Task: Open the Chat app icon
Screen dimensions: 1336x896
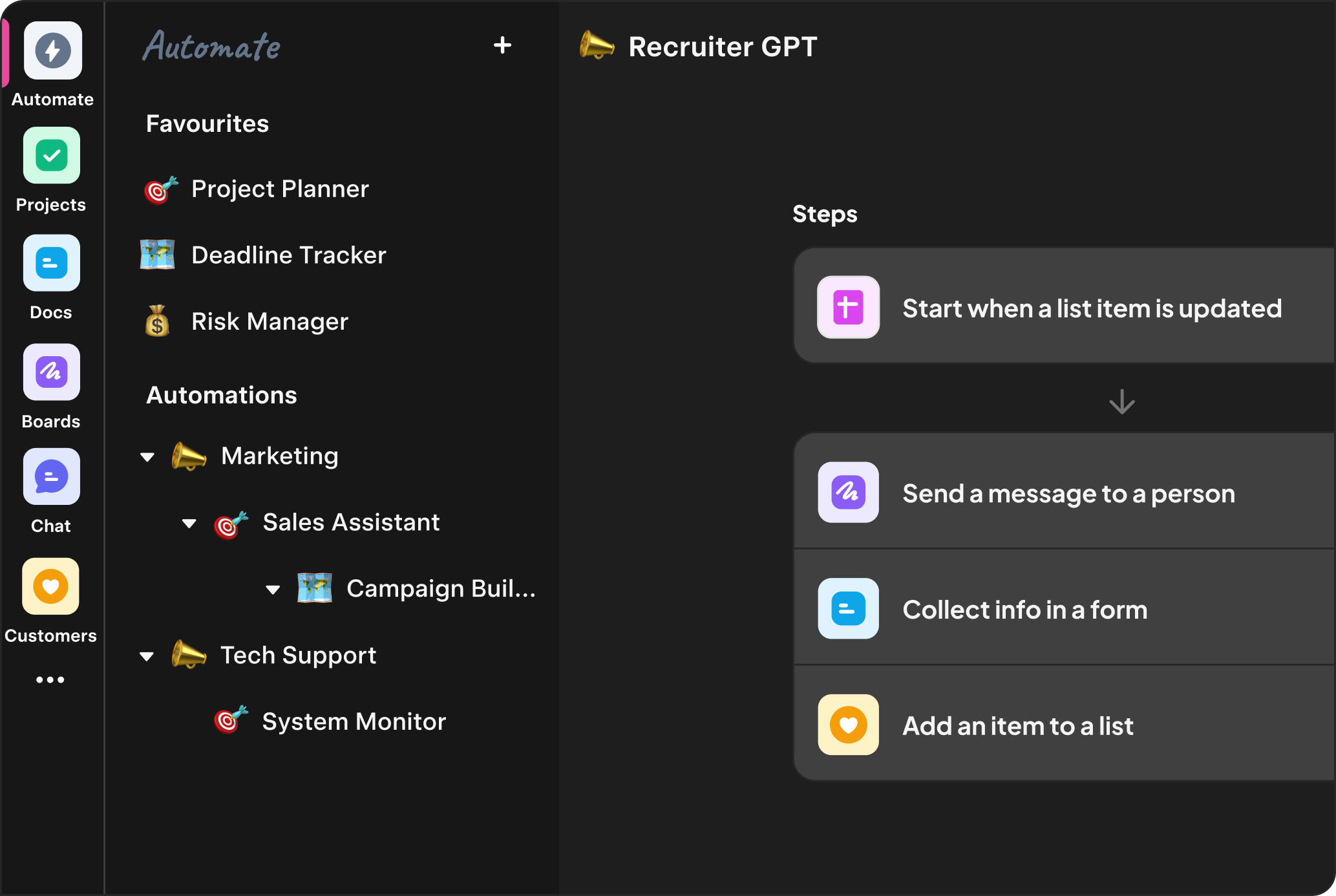Action: point(52,477)
